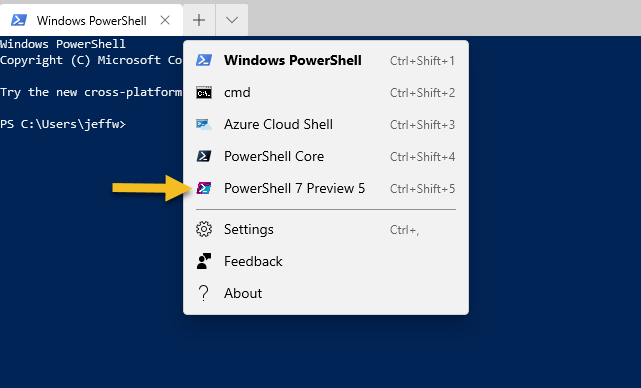Click 'Windows PowerShell' first terminal output line

[63, 44]
